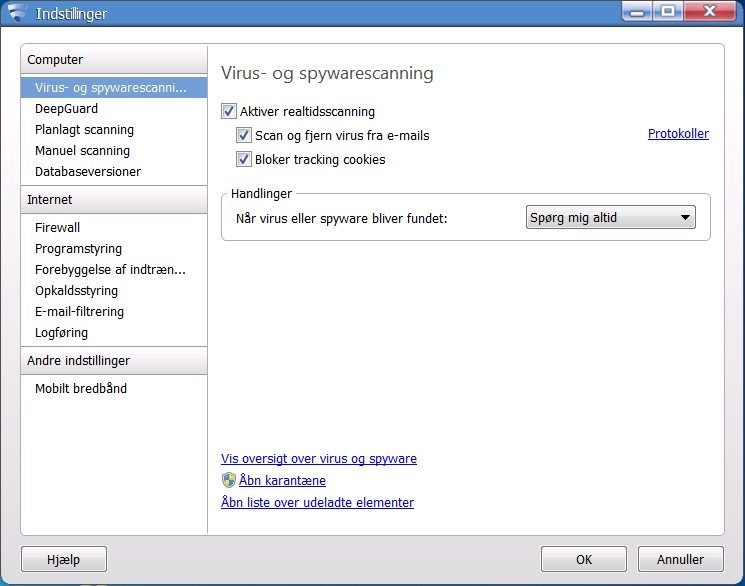This screenshot has width=745, height=586.
Task: Click the Annuller button
Action: point(680,559)
